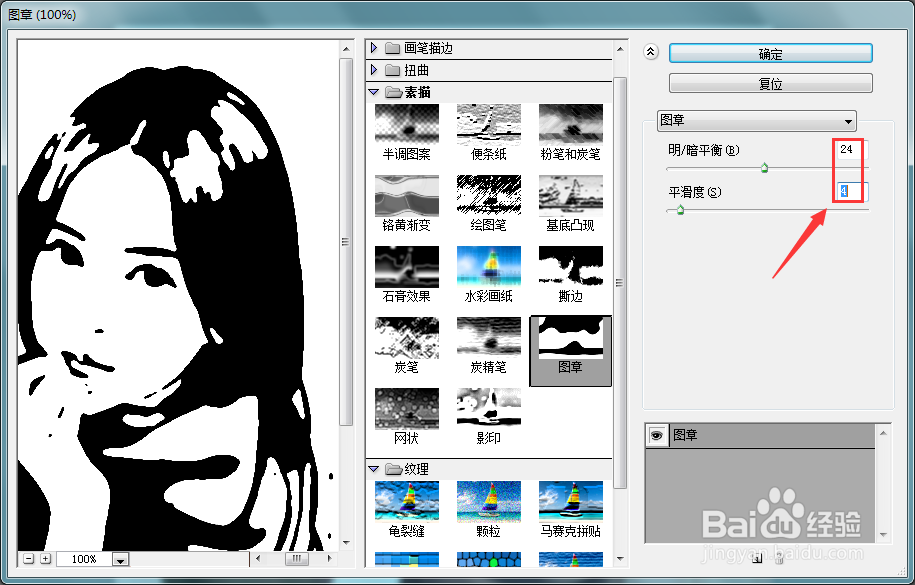915x585 pixels.
Task: Click the preview vertical scrollbar down arrow
Action: (x=346, y=542)
